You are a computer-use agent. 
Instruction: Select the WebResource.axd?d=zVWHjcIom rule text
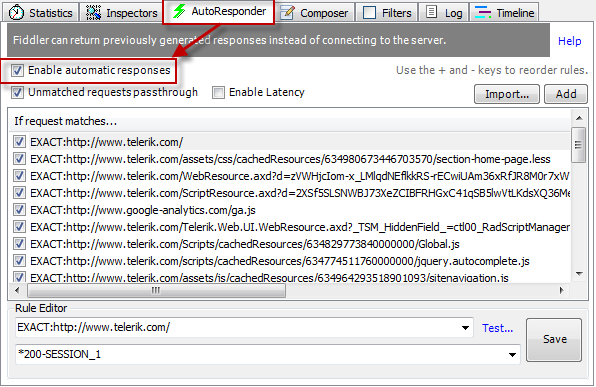tap(300, 176)
